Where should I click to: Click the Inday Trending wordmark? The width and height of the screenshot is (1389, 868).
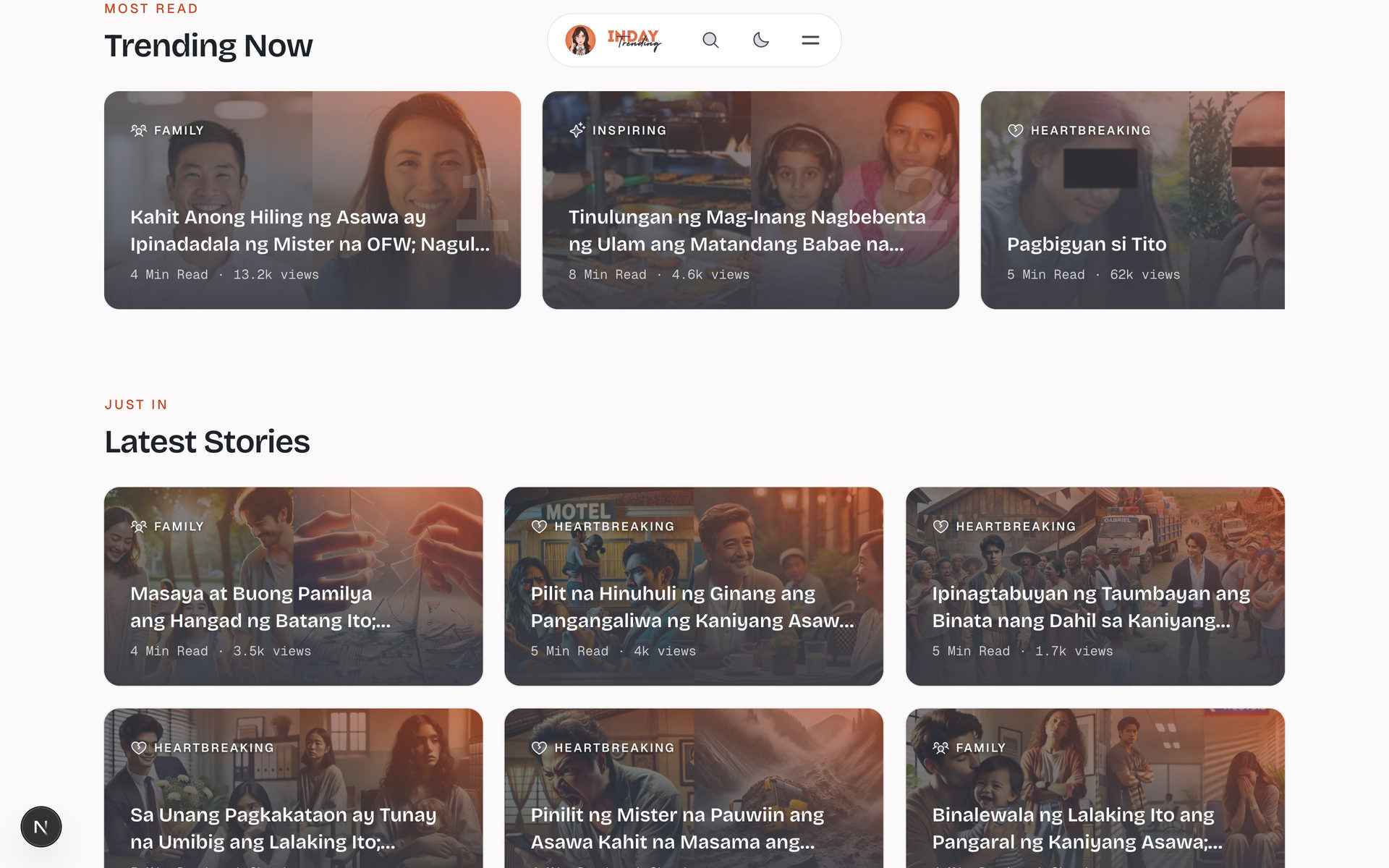(634, 41)
